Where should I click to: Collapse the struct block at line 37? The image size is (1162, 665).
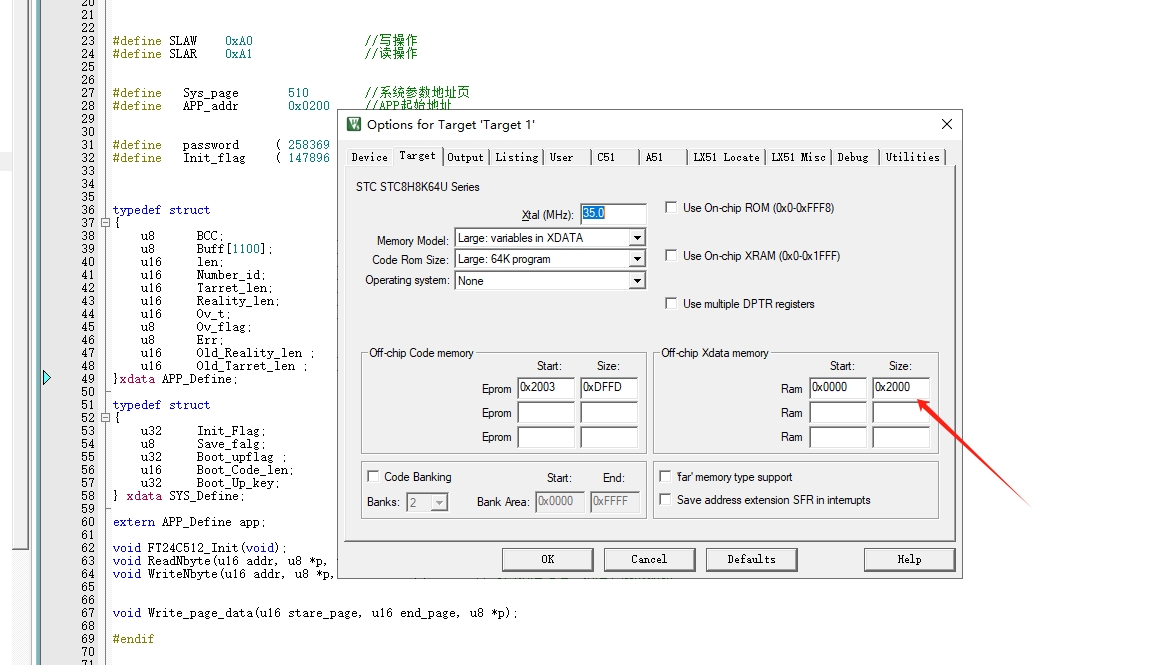point(105,222)
